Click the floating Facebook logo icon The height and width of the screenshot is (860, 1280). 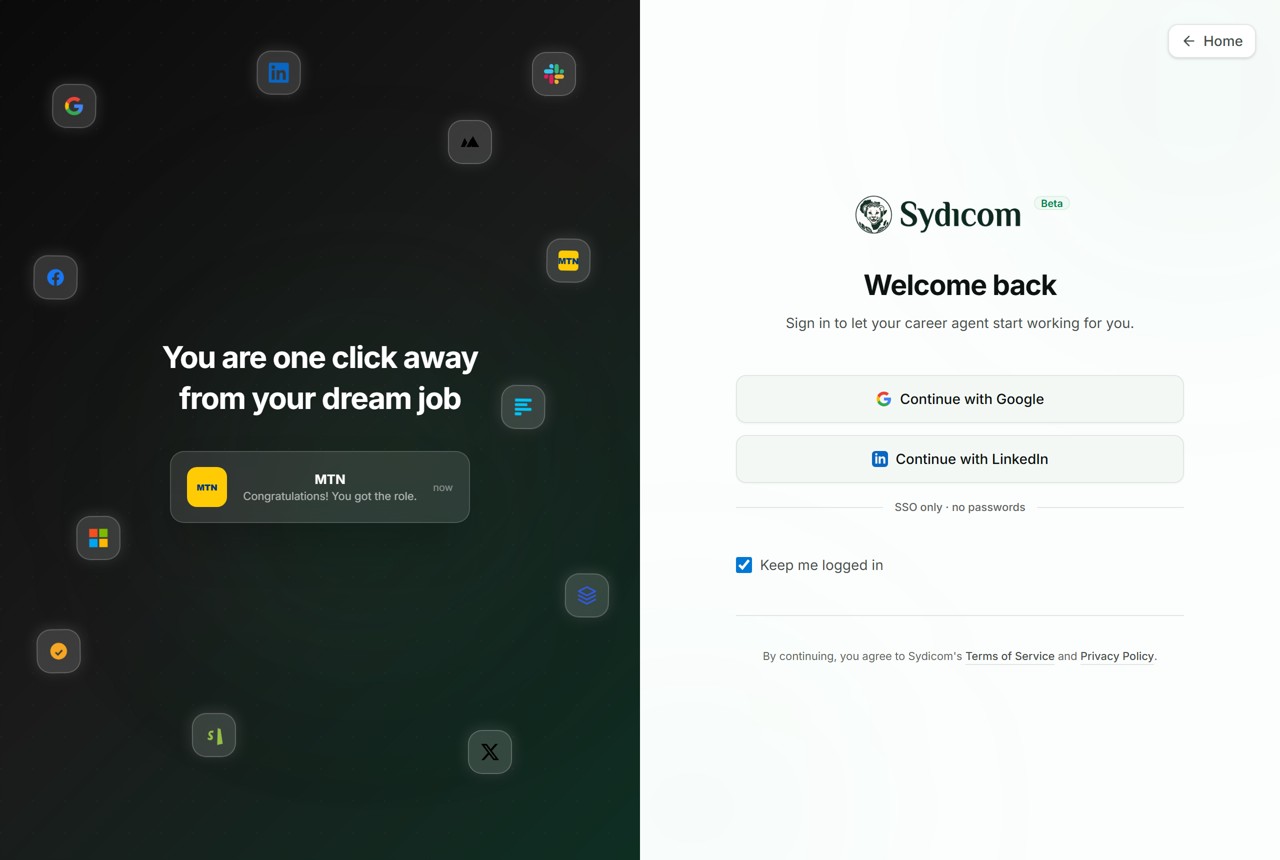point(56,277)
